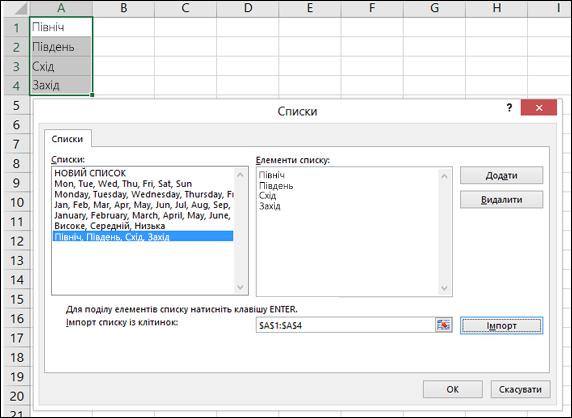The width and height of the screenshot is (572, 418).
Task: Select the Списки tab
Action: tap(67, 139)
